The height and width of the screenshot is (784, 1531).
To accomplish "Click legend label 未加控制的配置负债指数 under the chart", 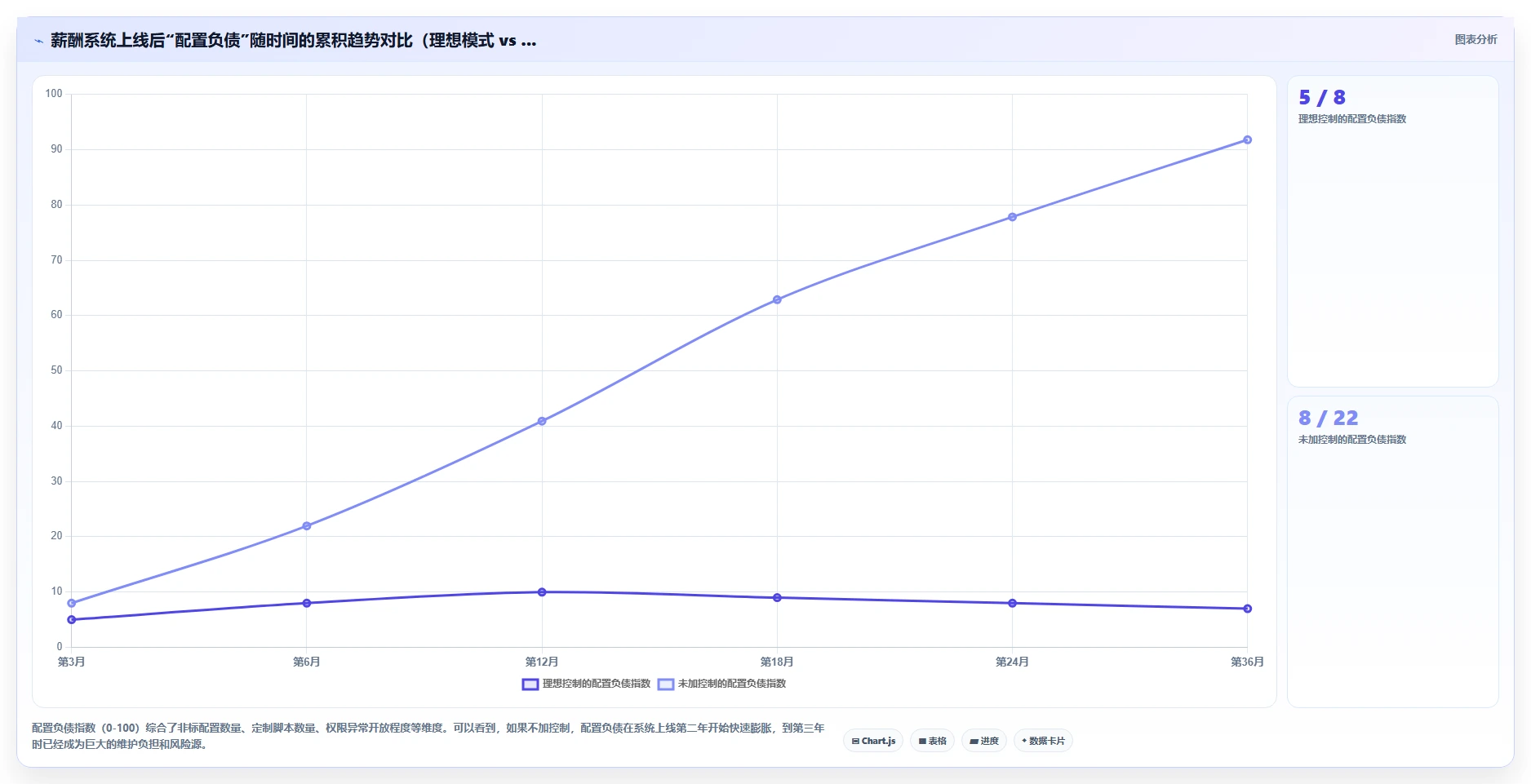I will (732, 684).
